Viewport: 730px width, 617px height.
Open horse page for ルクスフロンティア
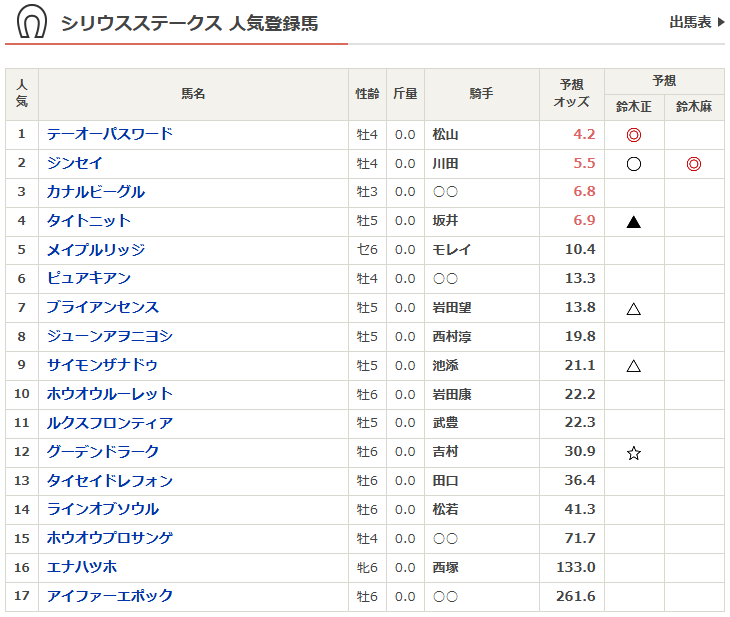click(110, 423)
